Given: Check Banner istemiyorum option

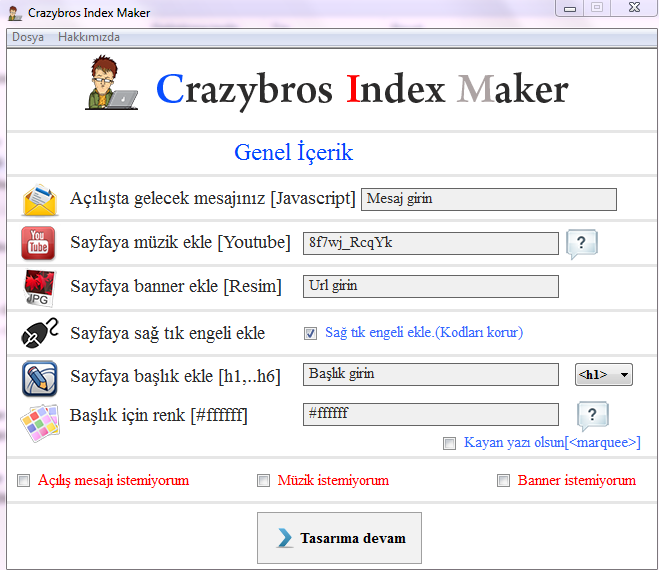Looking at the screenshot, I should point(503,480).
